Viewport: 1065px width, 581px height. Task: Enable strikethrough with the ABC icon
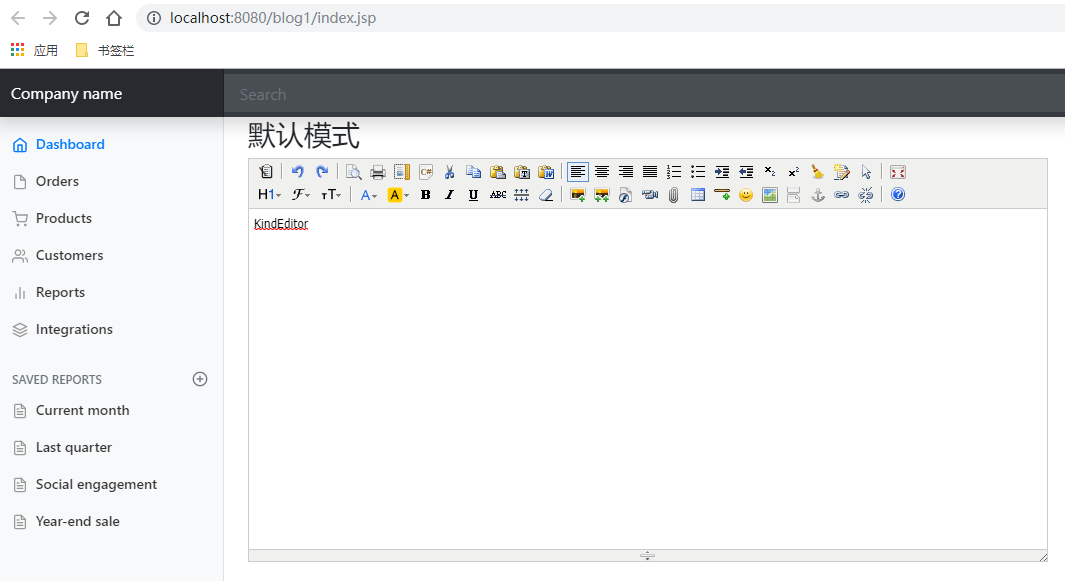coord(497,194)
